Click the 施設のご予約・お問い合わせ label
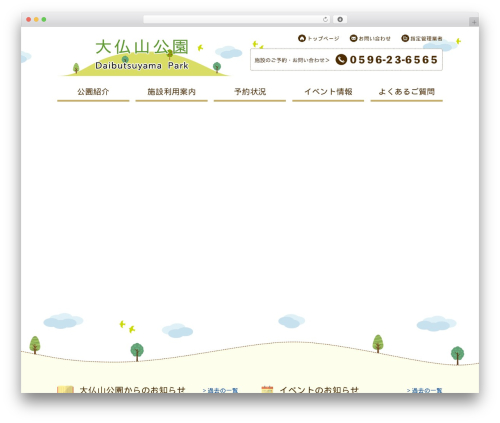500x423 pixels. point(292,60)
